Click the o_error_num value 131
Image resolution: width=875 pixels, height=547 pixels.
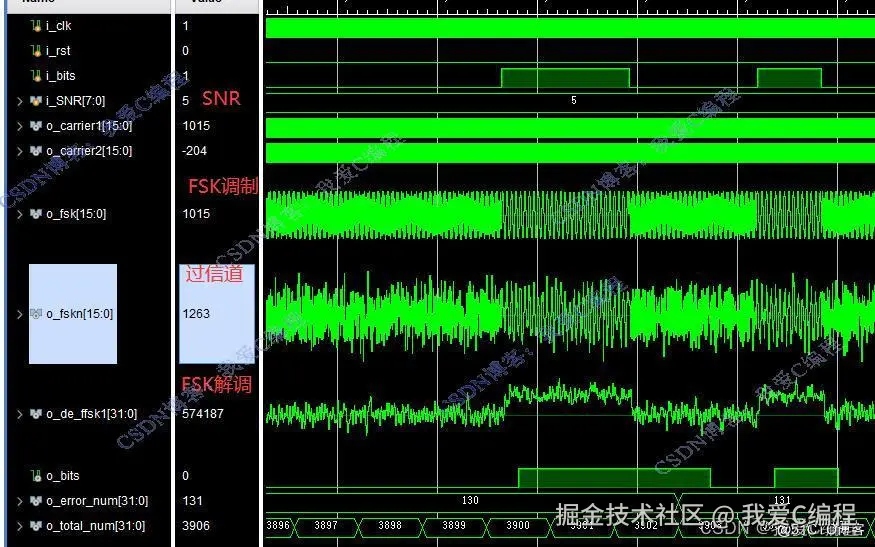pos(193,501)
